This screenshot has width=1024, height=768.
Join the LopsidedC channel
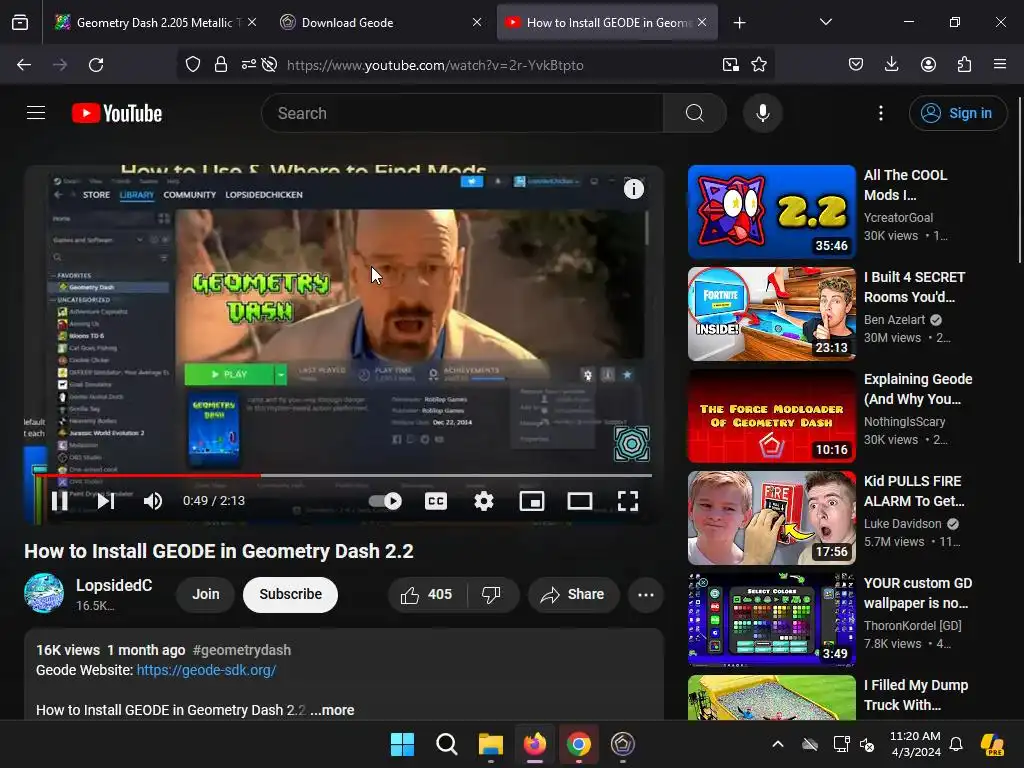tap(205, 595)
